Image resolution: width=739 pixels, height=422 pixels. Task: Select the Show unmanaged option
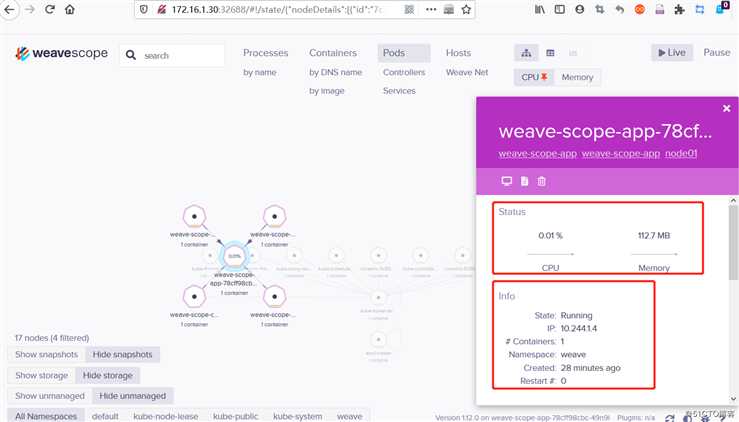click(49, 396)
